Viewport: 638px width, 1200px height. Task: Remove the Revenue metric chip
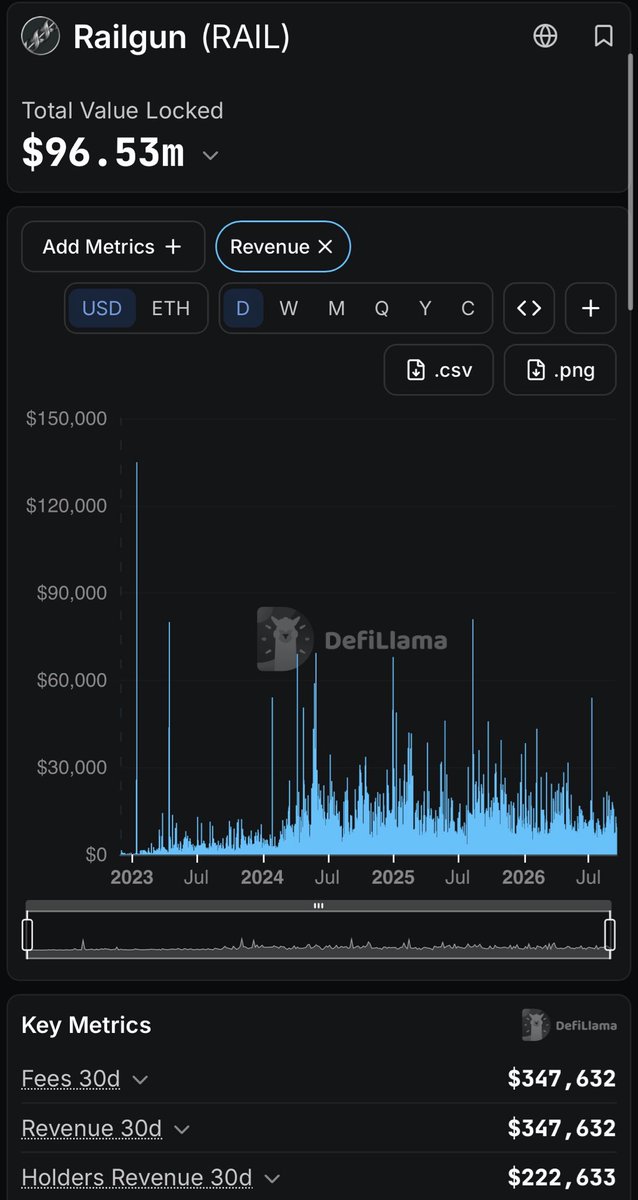(x=325, y=247)
